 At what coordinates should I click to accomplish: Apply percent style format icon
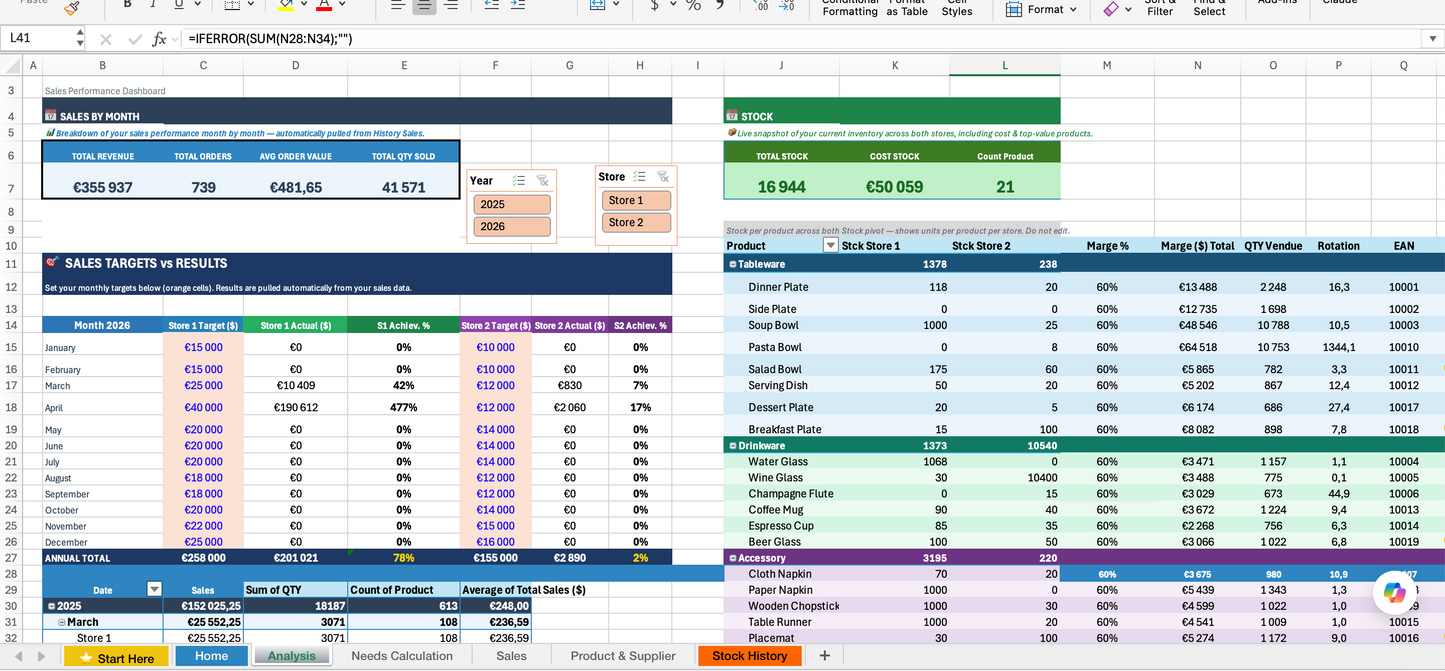tap(693, 5)
